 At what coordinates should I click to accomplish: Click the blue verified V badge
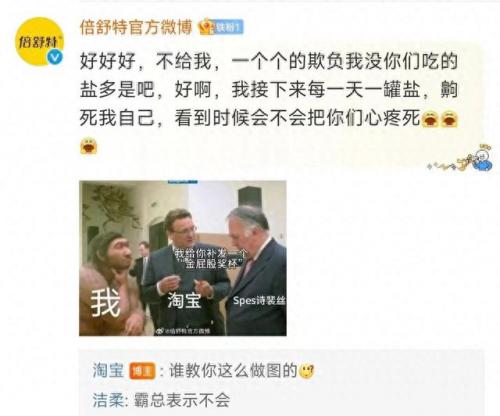tap(55, 57)
